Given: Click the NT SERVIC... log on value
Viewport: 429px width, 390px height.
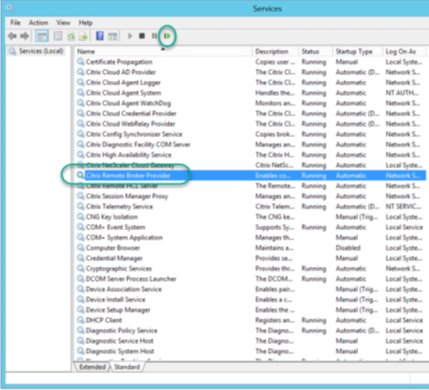Looking at the screenshot, I should coord(403,206).
